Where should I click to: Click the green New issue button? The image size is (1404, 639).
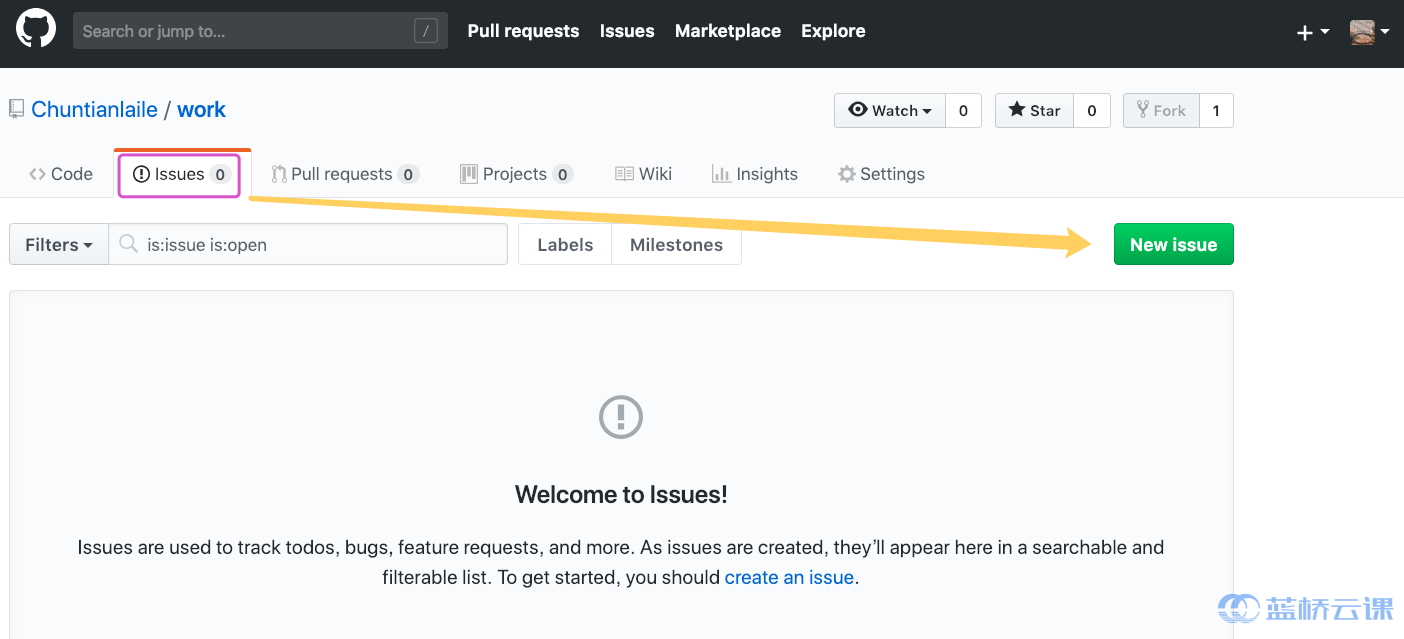click(x=1173, y=244)
